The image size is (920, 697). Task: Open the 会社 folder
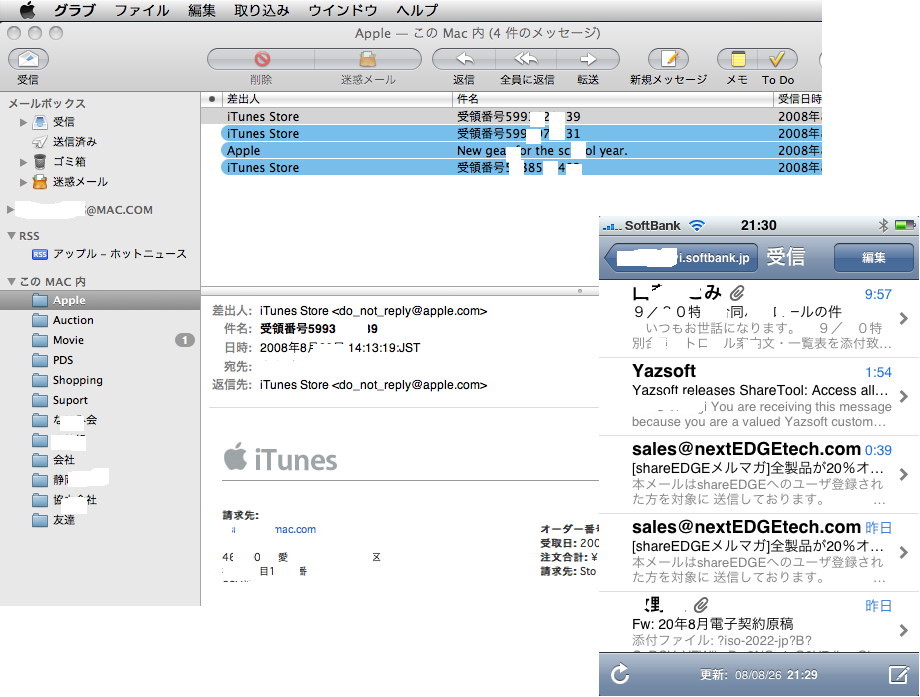click(x=63, y=459)
